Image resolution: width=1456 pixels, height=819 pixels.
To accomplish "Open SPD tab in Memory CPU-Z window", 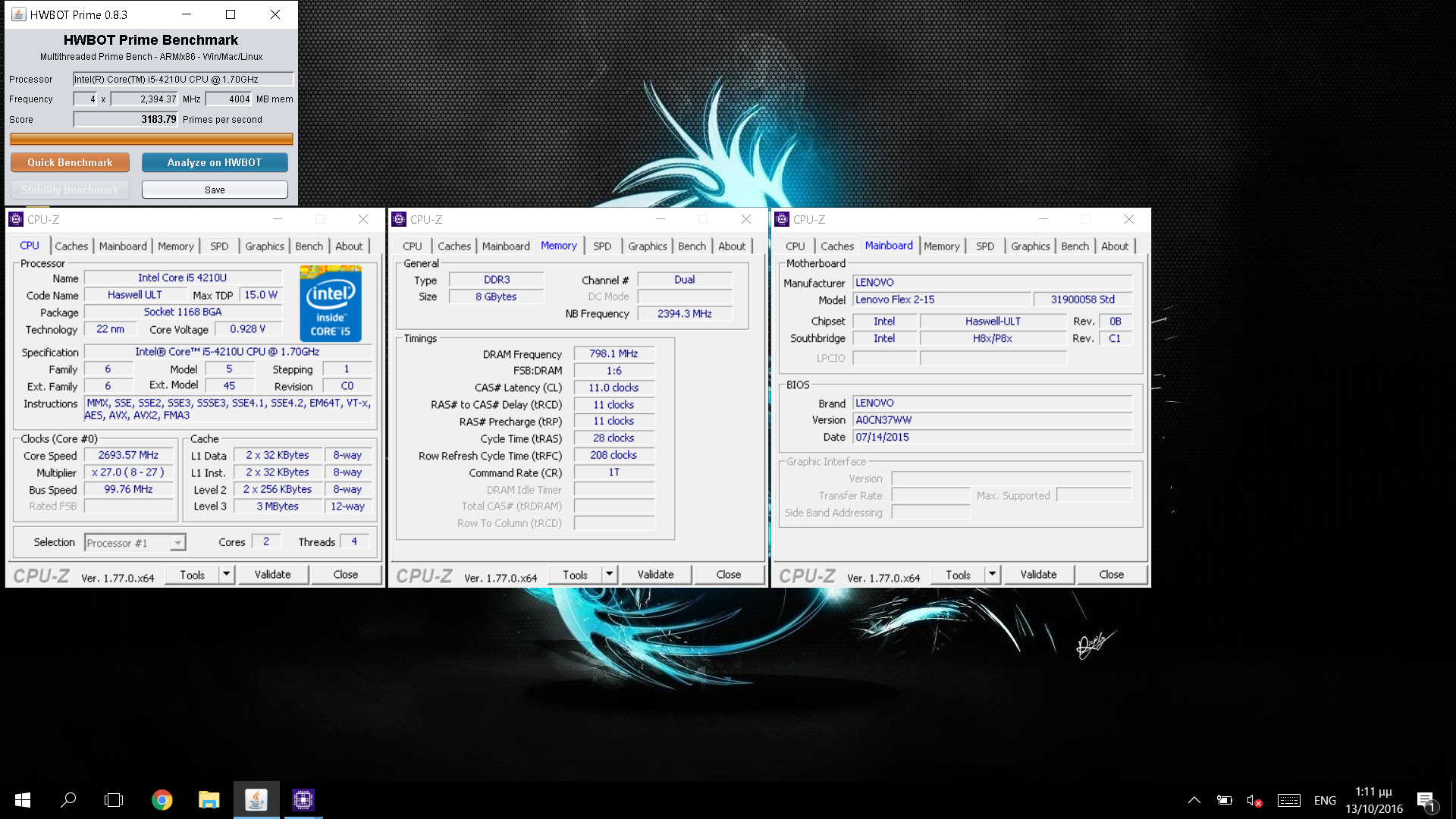I will [x=602, y=246].
